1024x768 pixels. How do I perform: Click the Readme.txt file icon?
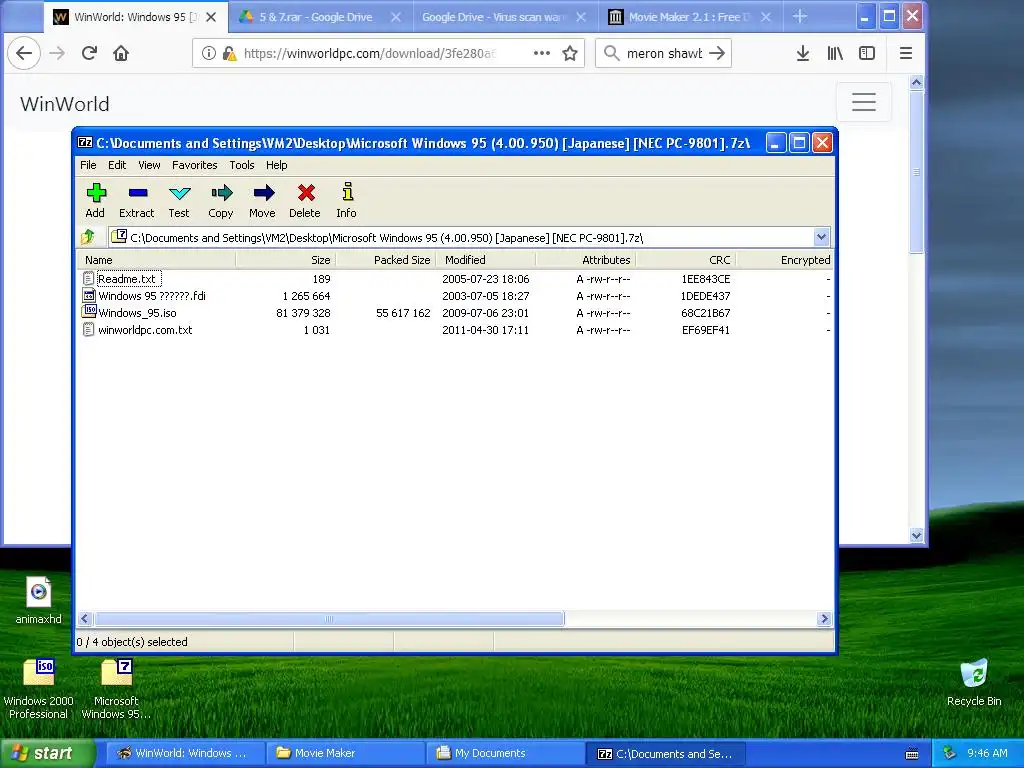click(x=88, y=279)
